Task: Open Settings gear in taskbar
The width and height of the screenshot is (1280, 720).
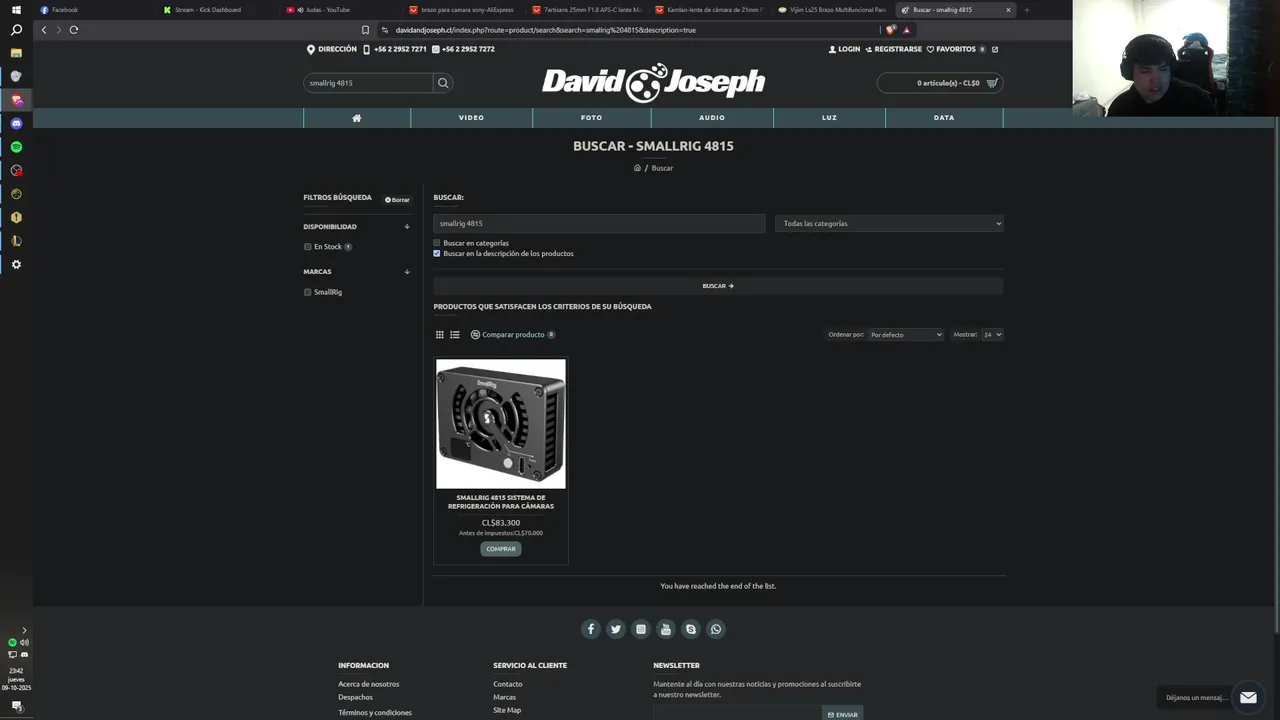Action: tap(16, 265)
